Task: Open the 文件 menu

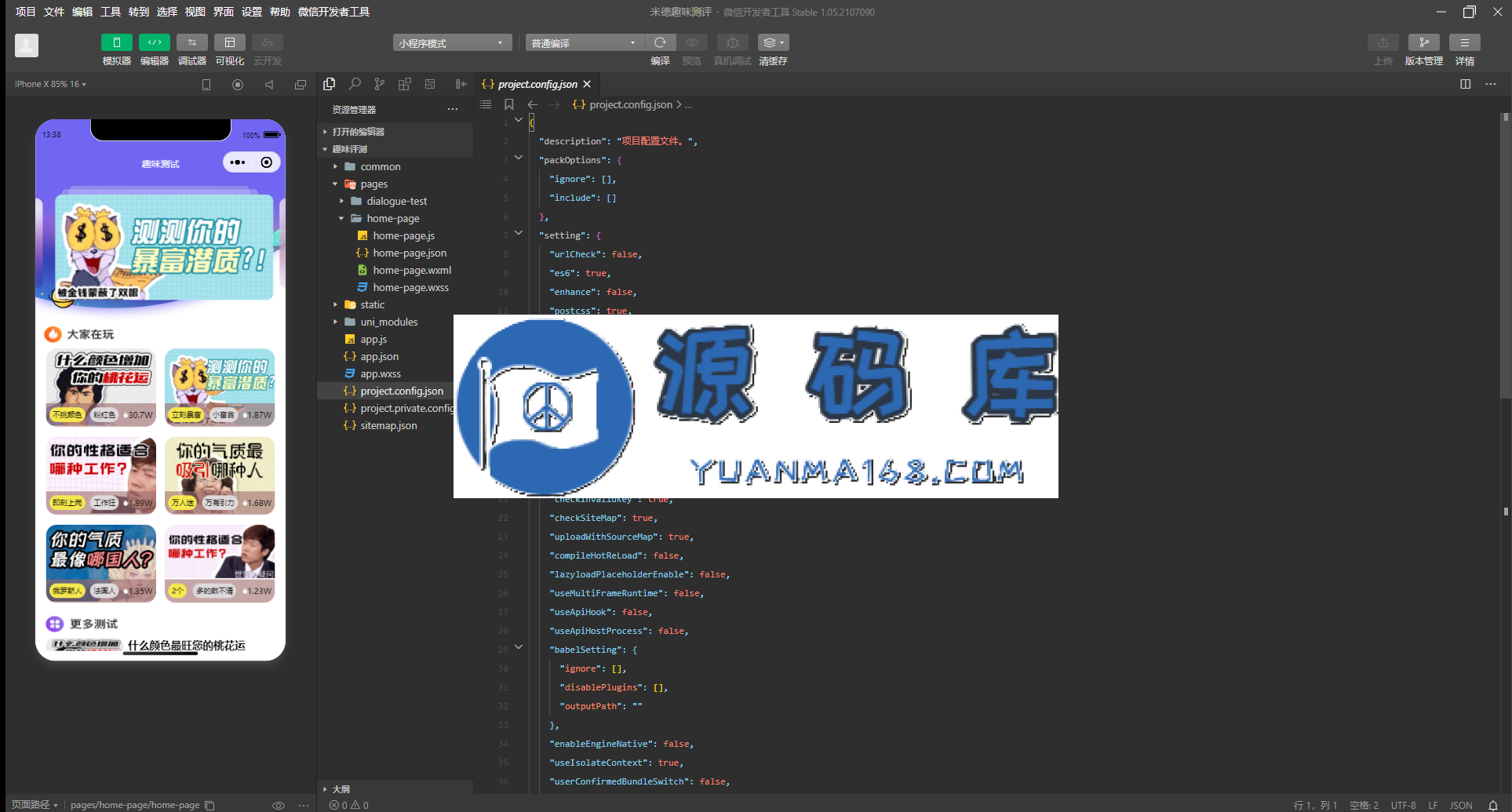Action: 54,12
